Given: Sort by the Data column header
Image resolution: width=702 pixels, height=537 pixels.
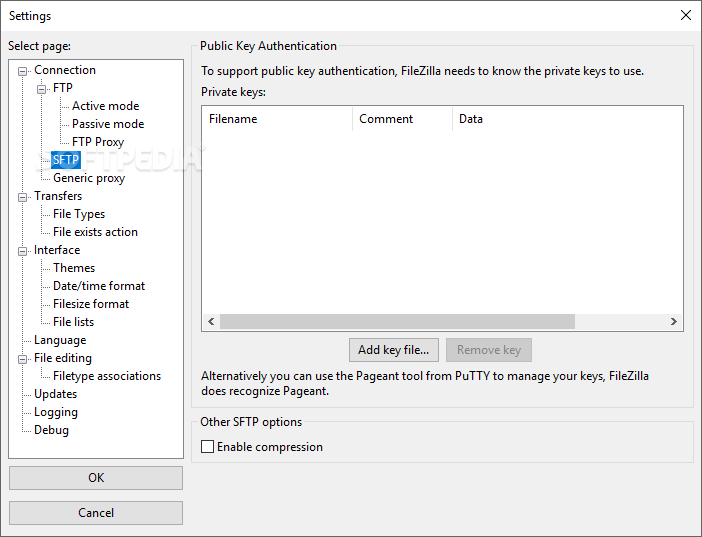Looking at the screenshot, I should (x=471, y=119).
